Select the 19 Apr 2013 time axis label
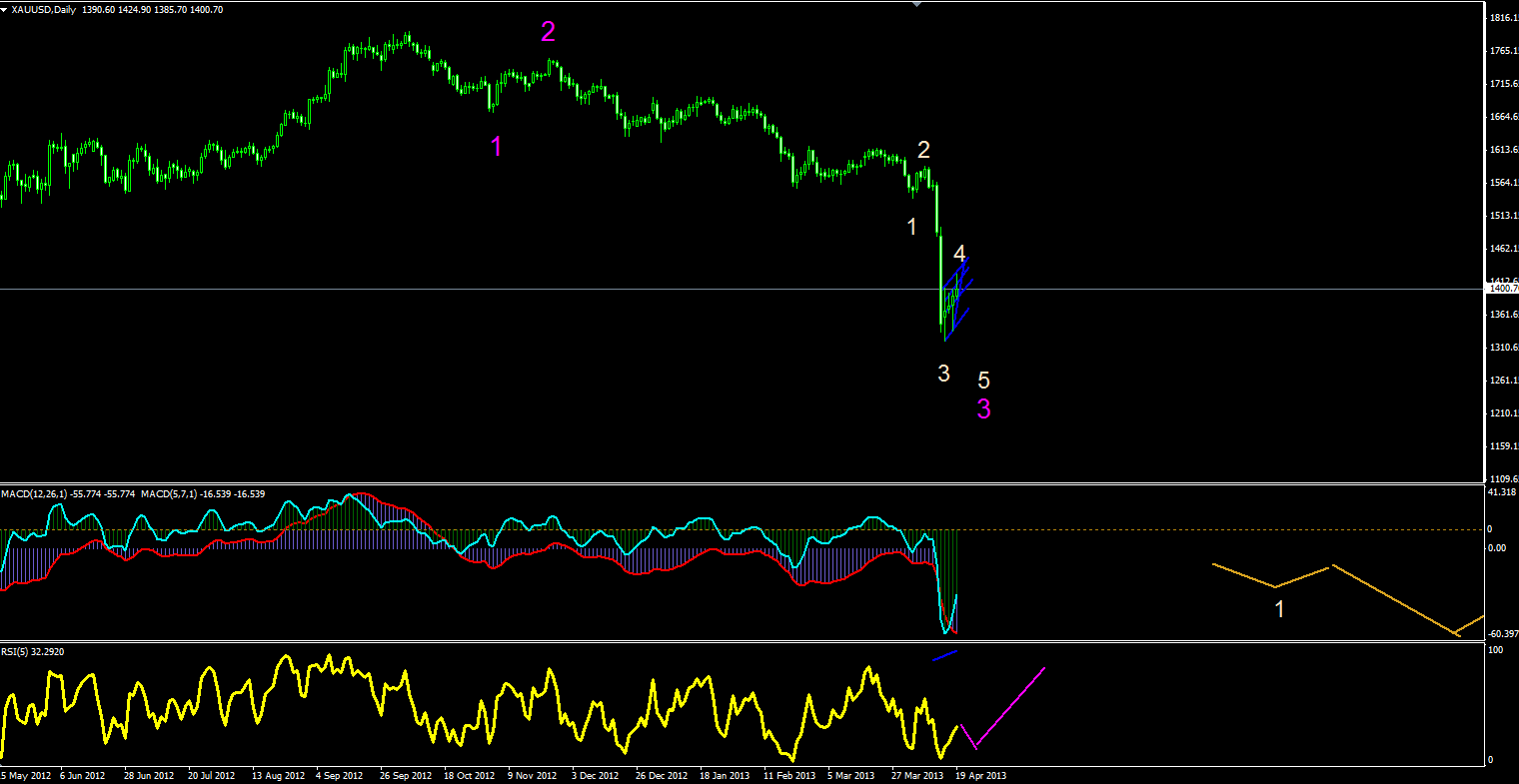Screen dimensions: 1519x784 (980, 775)
